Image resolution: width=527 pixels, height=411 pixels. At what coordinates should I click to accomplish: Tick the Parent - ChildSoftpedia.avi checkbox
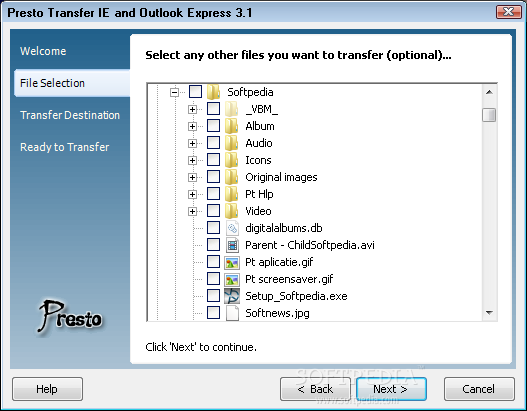click(x=213, y=245)
